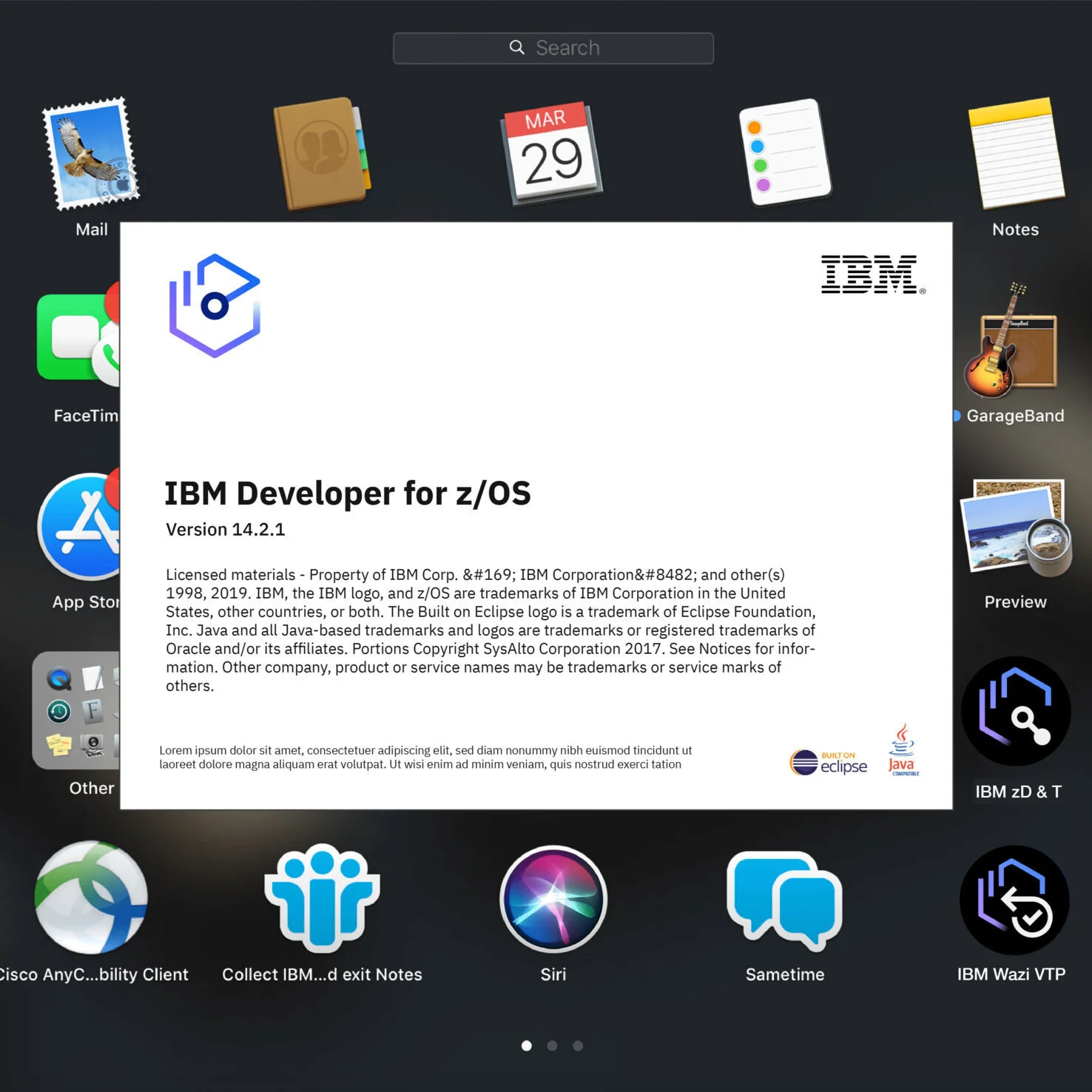Click the GarageBand label
1092x1092 pixels.
[1015, 416]
